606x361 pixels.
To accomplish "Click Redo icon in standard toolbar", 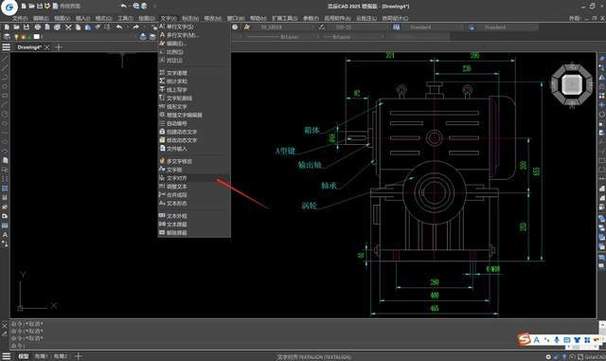I will pos(136,27).
